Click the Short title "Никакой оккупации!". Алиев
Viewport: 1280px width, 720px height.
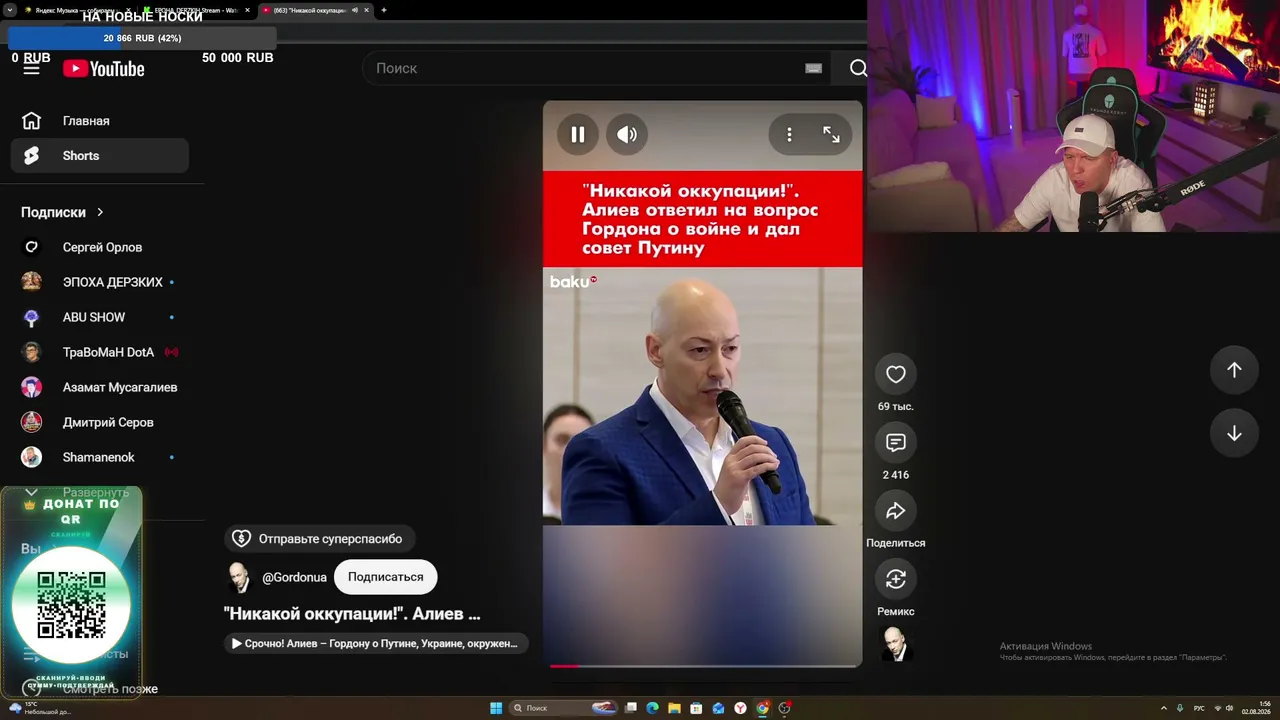352,614
